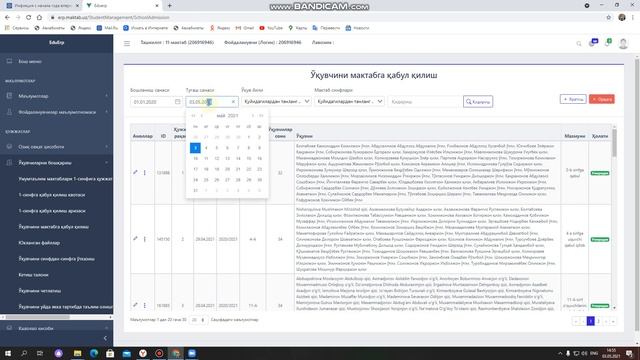Expand the Маълумотлар sidebar section
Screen dimensions: 640x360
pyautogui.click(x=56, y=96)
